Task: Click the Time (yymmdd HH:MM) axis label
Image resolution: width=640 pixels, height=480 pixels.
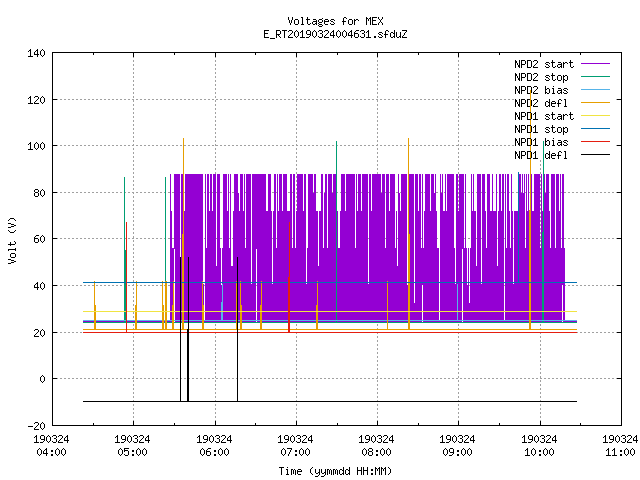Action: 335,471
